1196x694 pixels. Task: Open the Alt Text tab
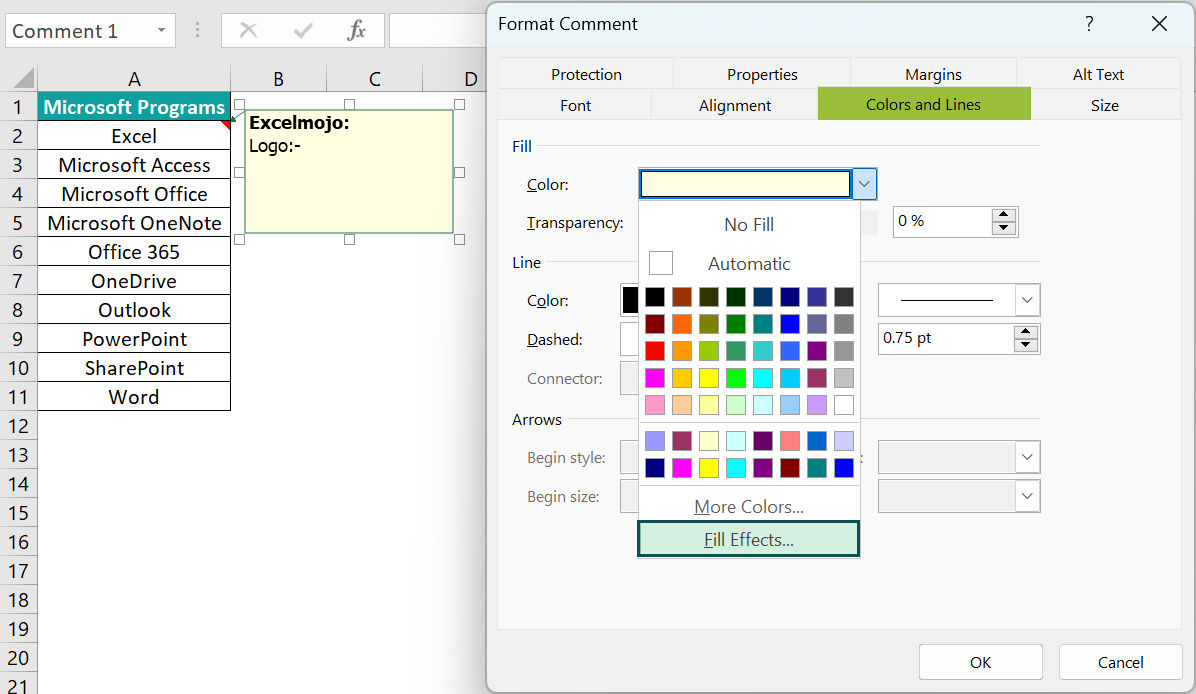[1098, 74]
